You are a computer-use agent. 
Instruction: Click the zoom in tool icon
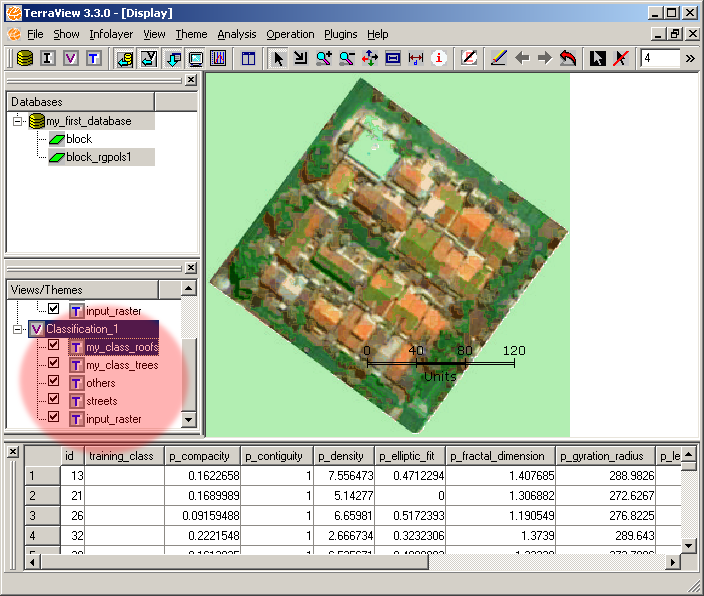tap(324, 58)
